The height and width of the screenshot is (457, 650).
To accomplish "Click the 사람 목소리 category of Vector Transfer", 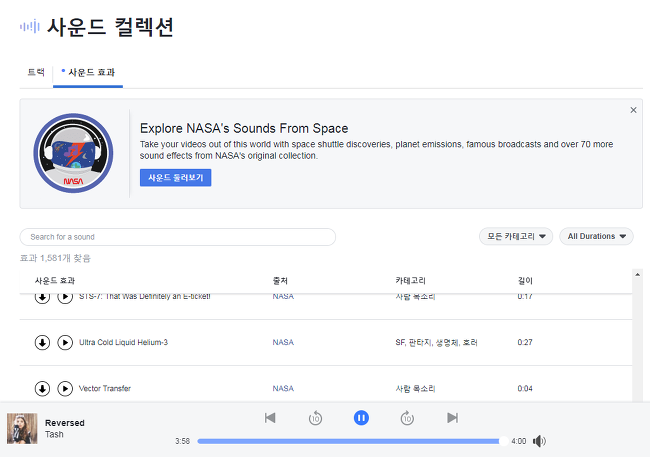I will [415, 389].
